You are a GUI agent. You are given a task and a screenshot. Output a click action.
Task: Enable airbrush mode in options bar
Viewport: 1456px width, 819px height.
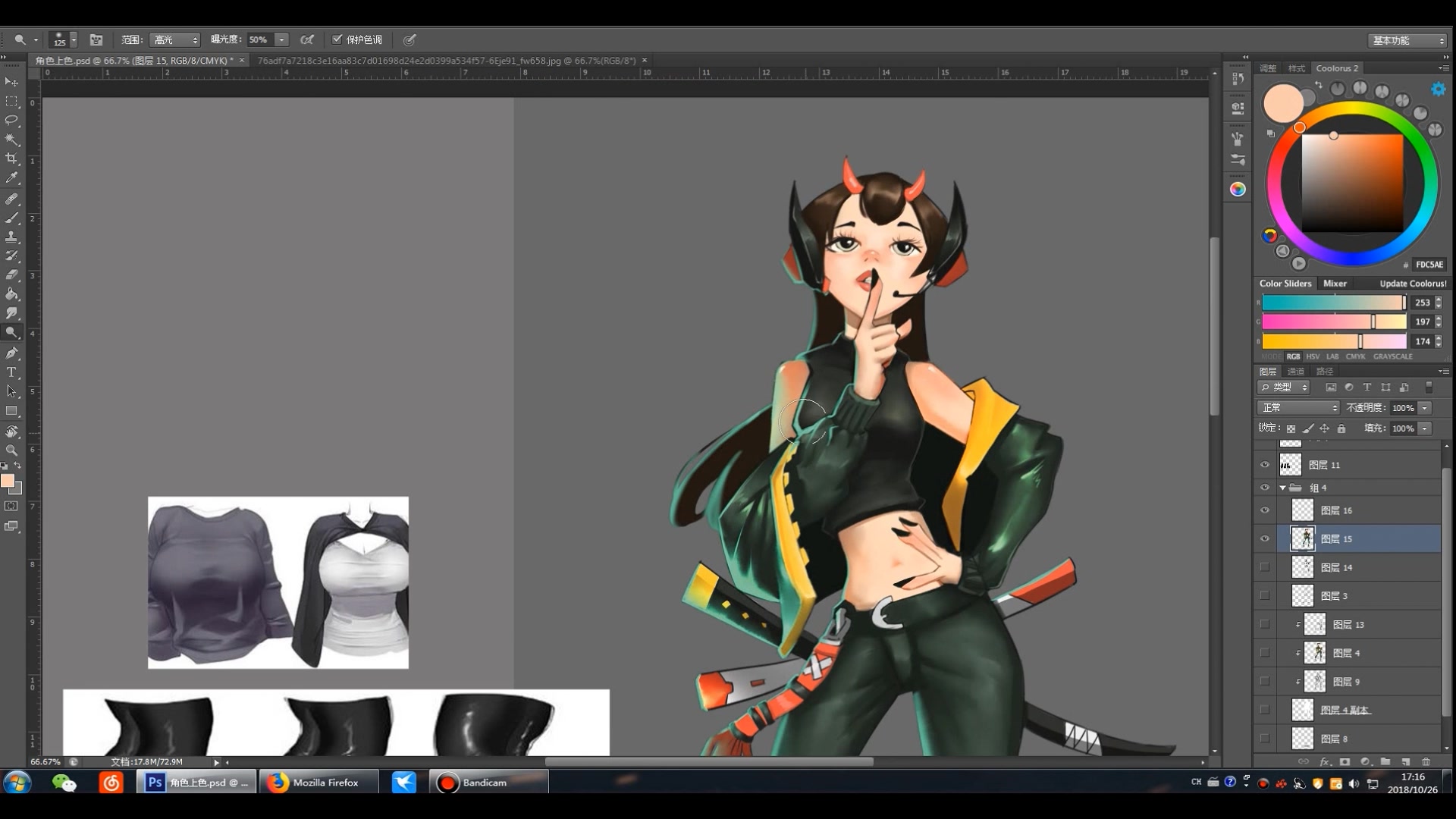pos(307,39)
